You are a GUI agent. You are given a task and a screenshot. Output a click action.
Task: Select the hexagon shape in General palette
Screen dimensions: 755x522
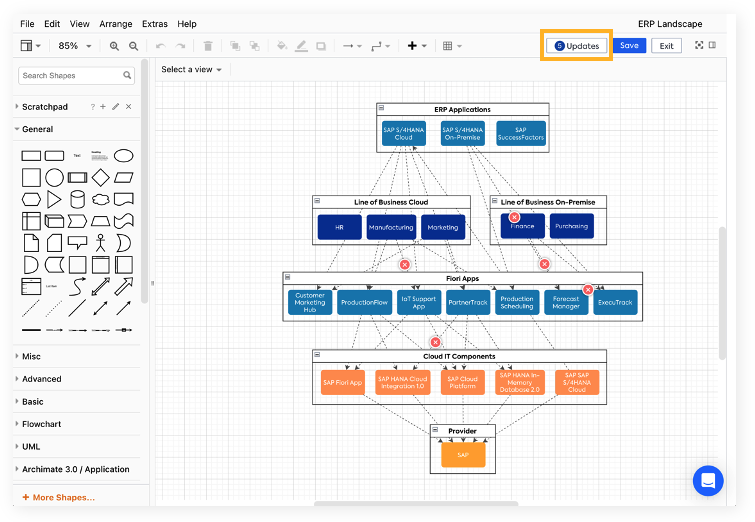[x=31, y=199]
